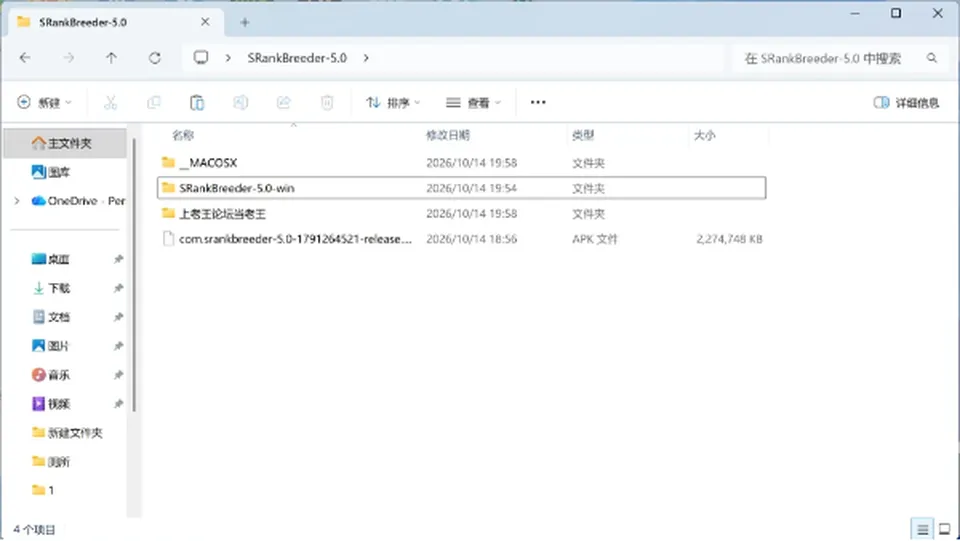This screenshot has height=541, width=960.
Task: Open the View (查看) dropdown
Action: tap(473, 102)
